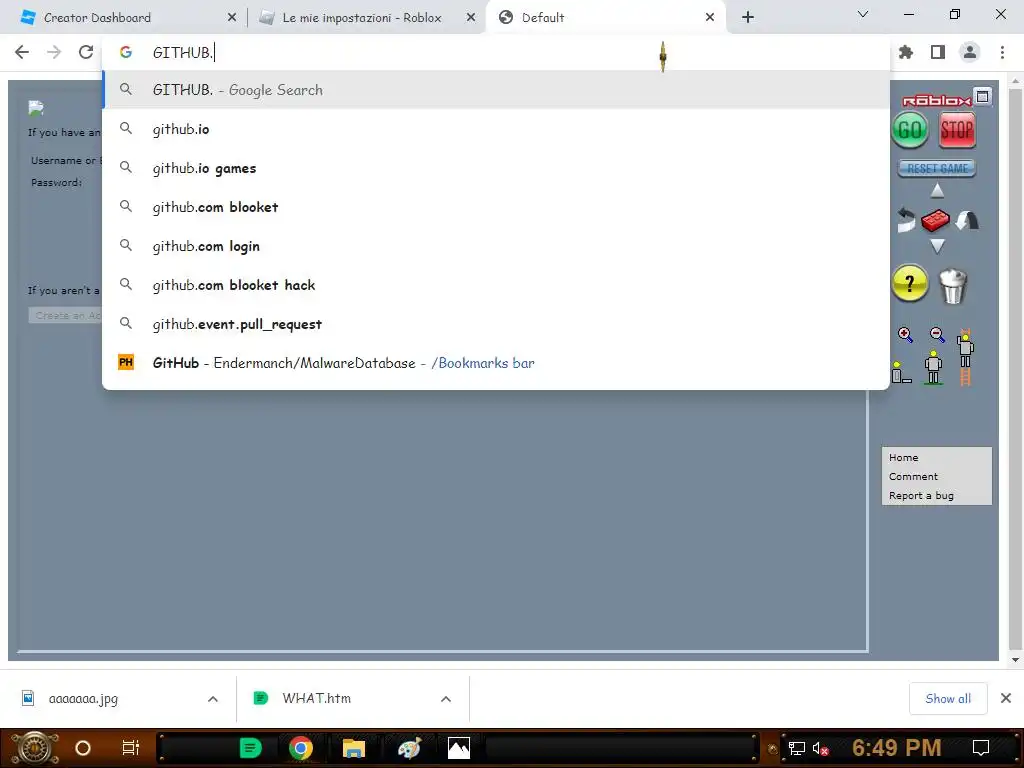Click the red brick icon
The image size is (1024, 768).
(x=935, y=220)
